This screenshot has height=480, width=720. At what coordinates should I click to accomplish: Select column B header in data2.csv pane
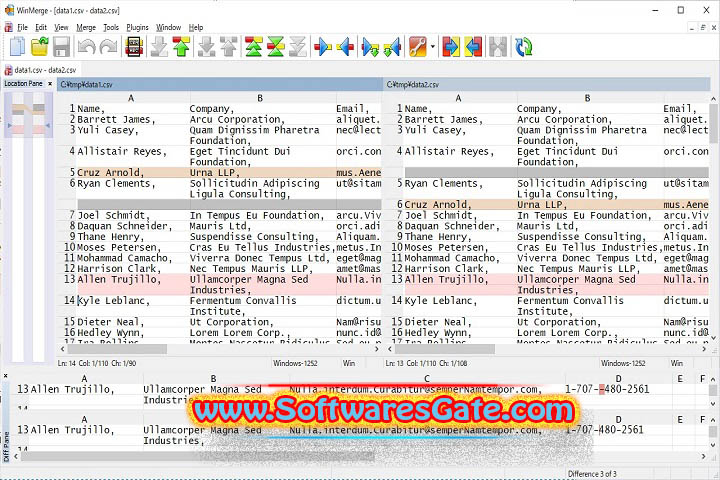[x=587, y=98]
